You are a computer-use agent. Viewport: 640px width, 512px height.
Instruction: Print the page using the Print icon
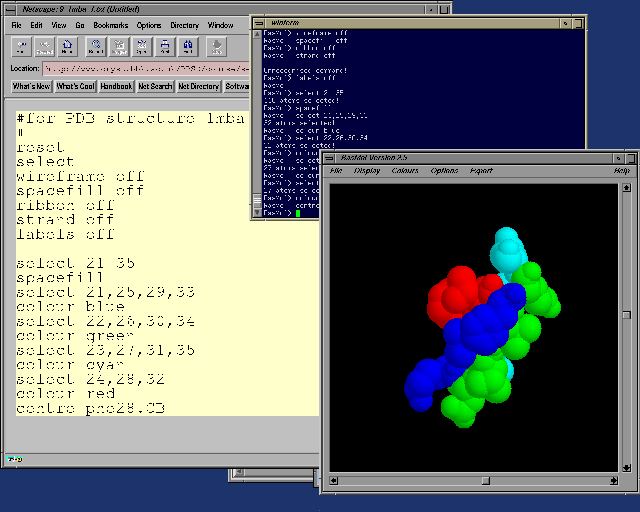[166, 46]
